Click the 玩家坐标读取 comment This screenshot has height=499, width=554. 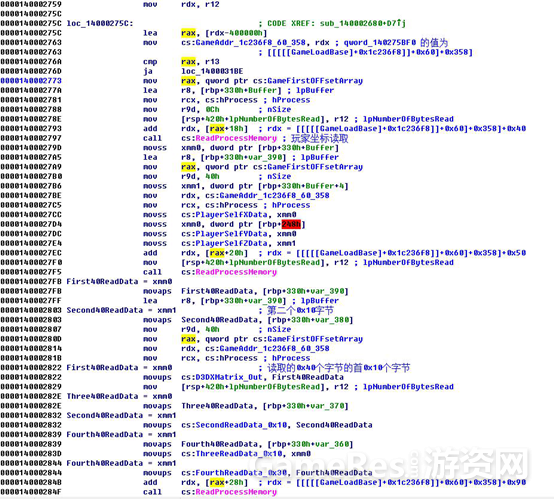pyautogui.click(x=320, y=138)
